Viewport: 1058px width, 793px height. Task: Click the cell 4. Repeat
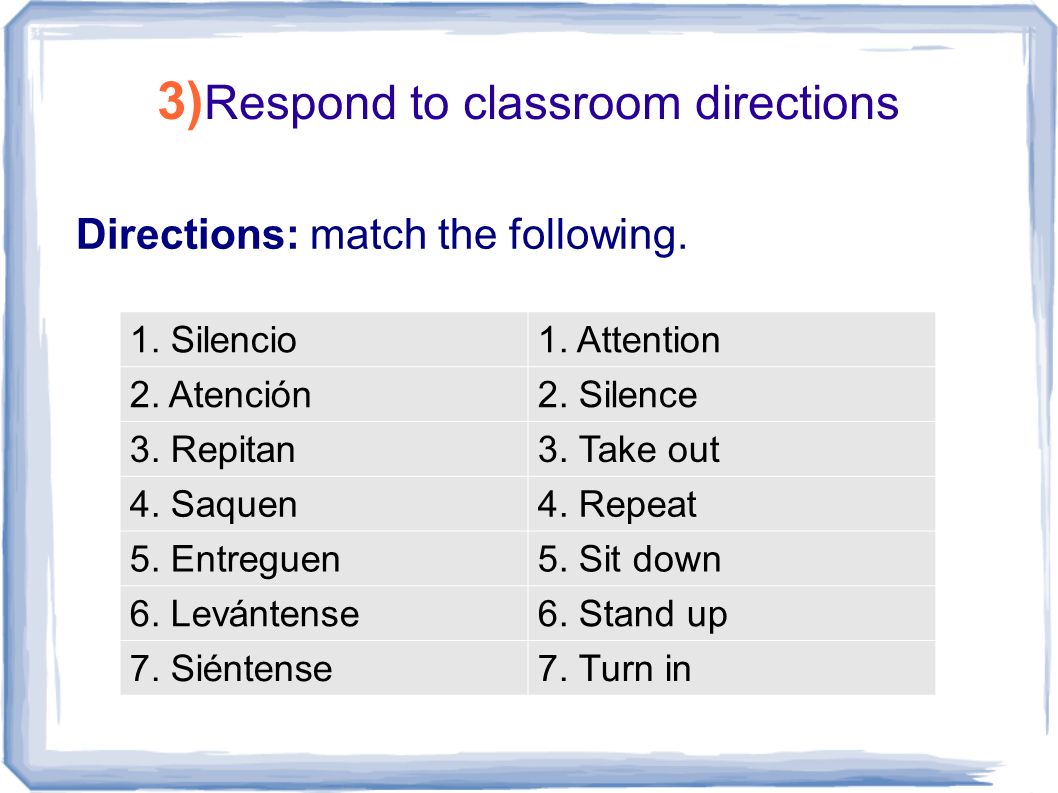pyautogui.click(x=732, y=504)
